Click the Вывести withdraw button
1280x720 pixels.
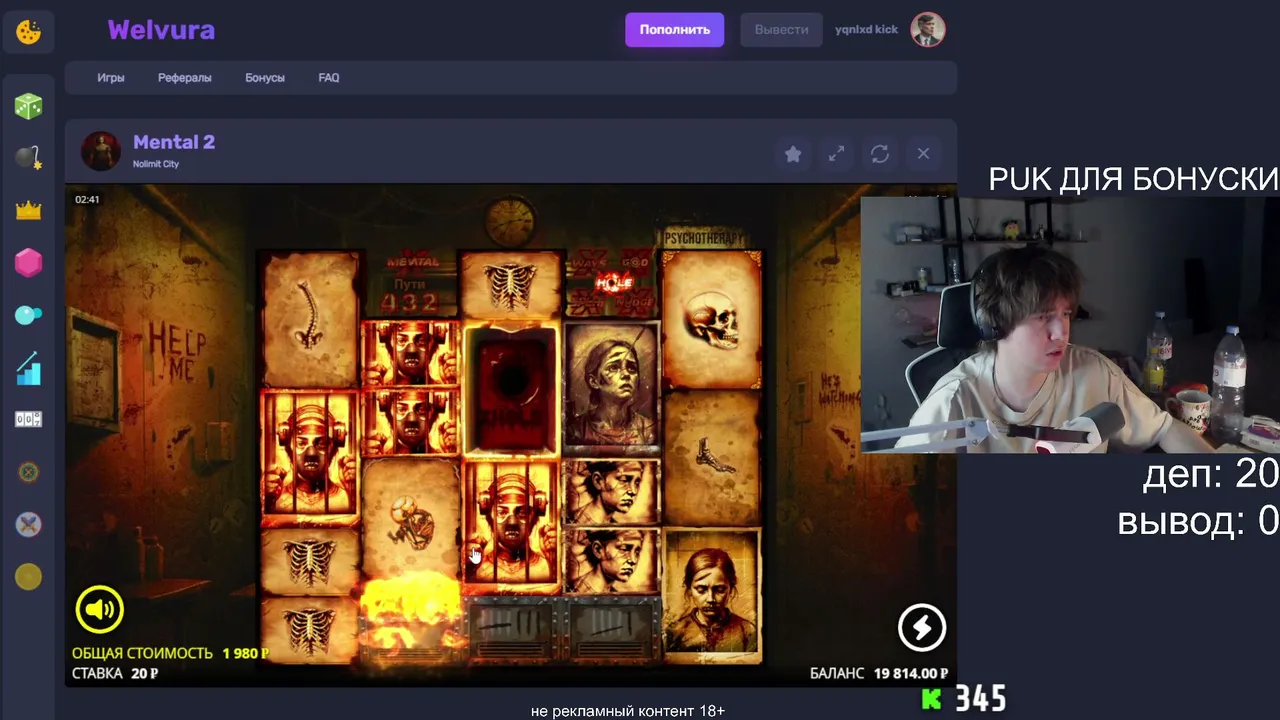point(782,30)
